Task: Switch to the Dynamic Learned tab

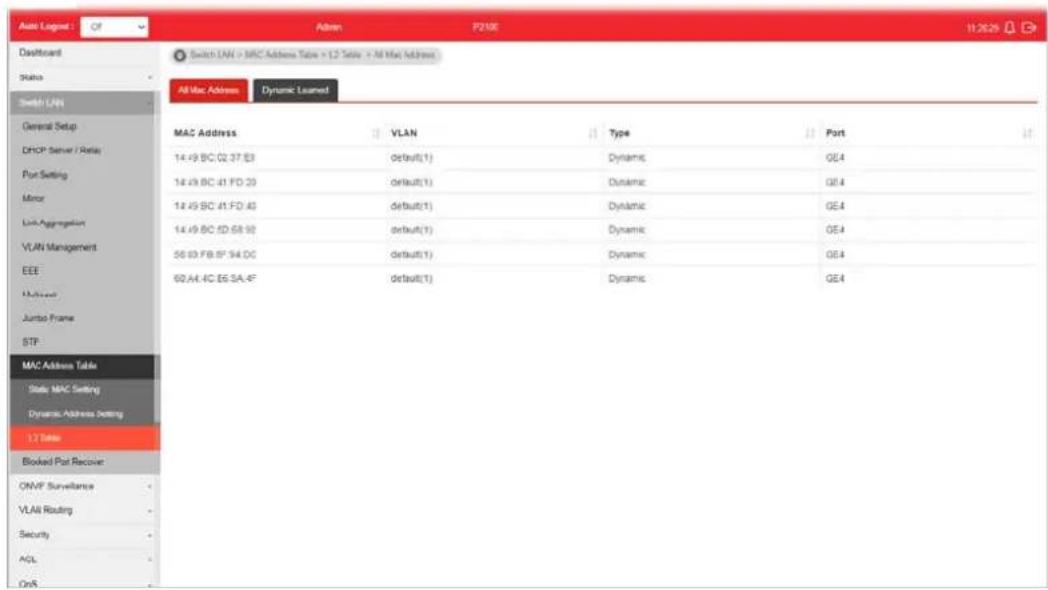Action: [295, 90]
